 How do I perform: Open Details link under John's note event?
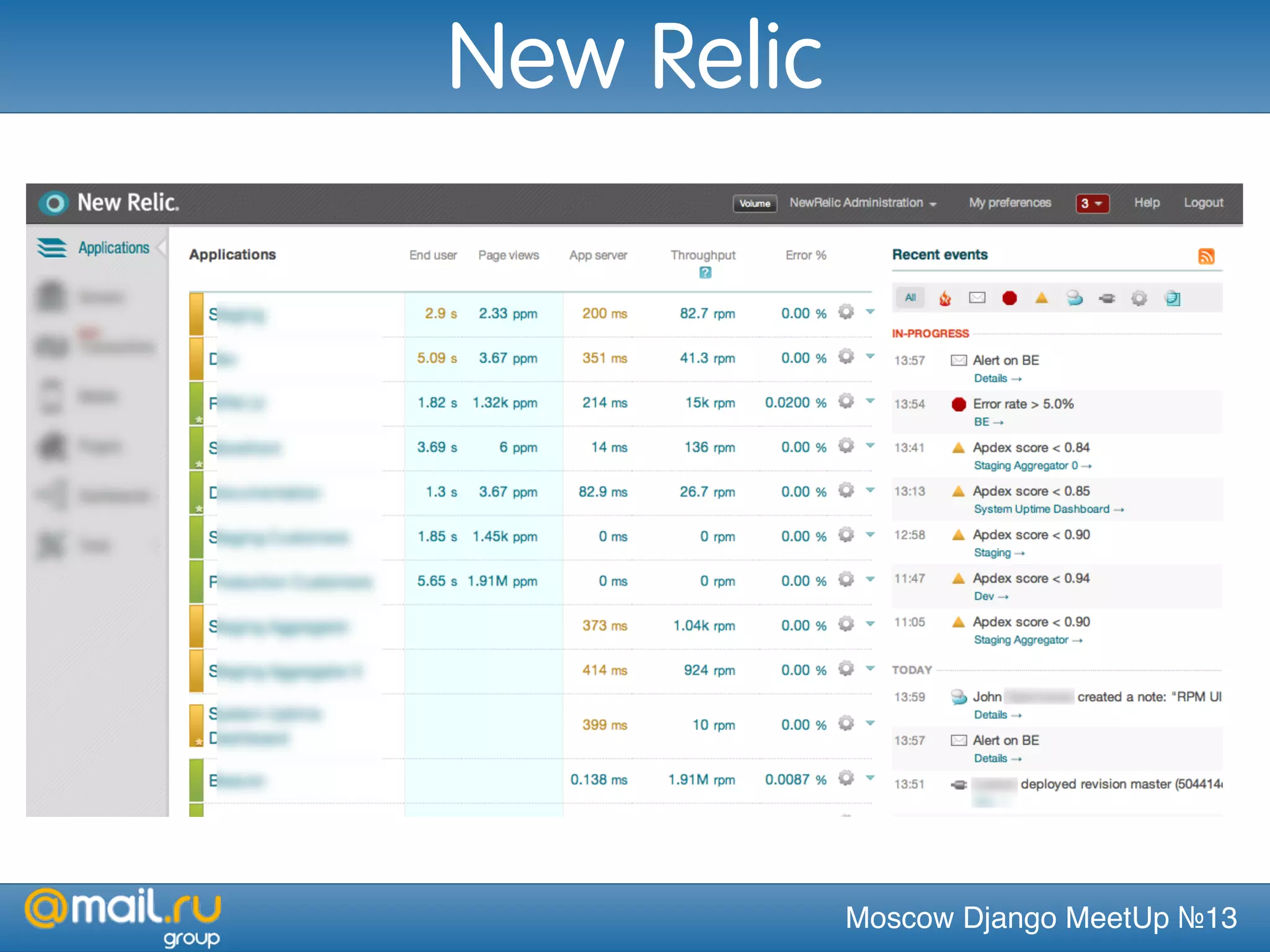point(997,715)
